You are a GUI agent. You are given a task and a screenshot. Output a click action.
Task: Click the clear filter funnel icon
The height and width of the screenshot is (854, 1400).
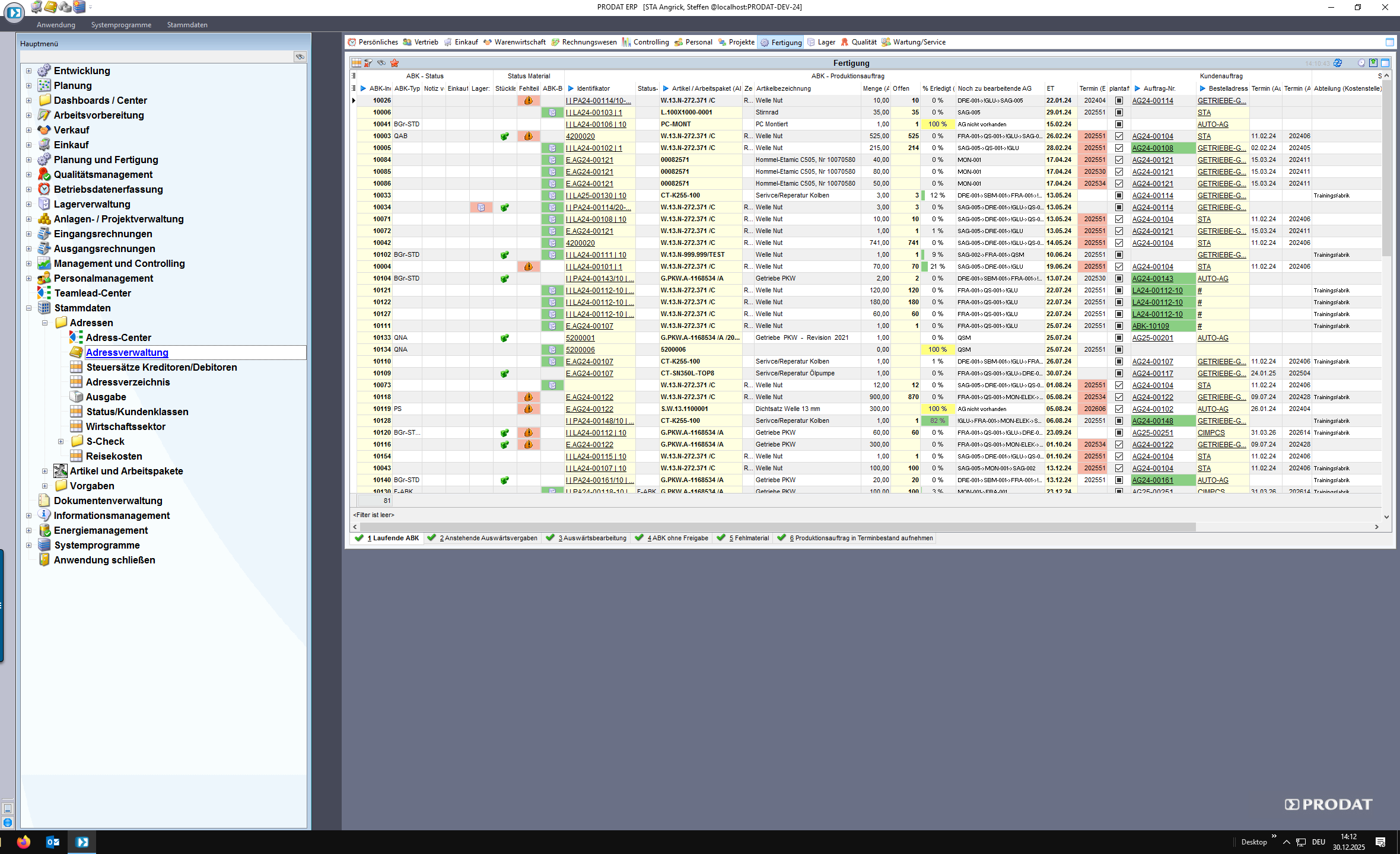pos(368,63)
